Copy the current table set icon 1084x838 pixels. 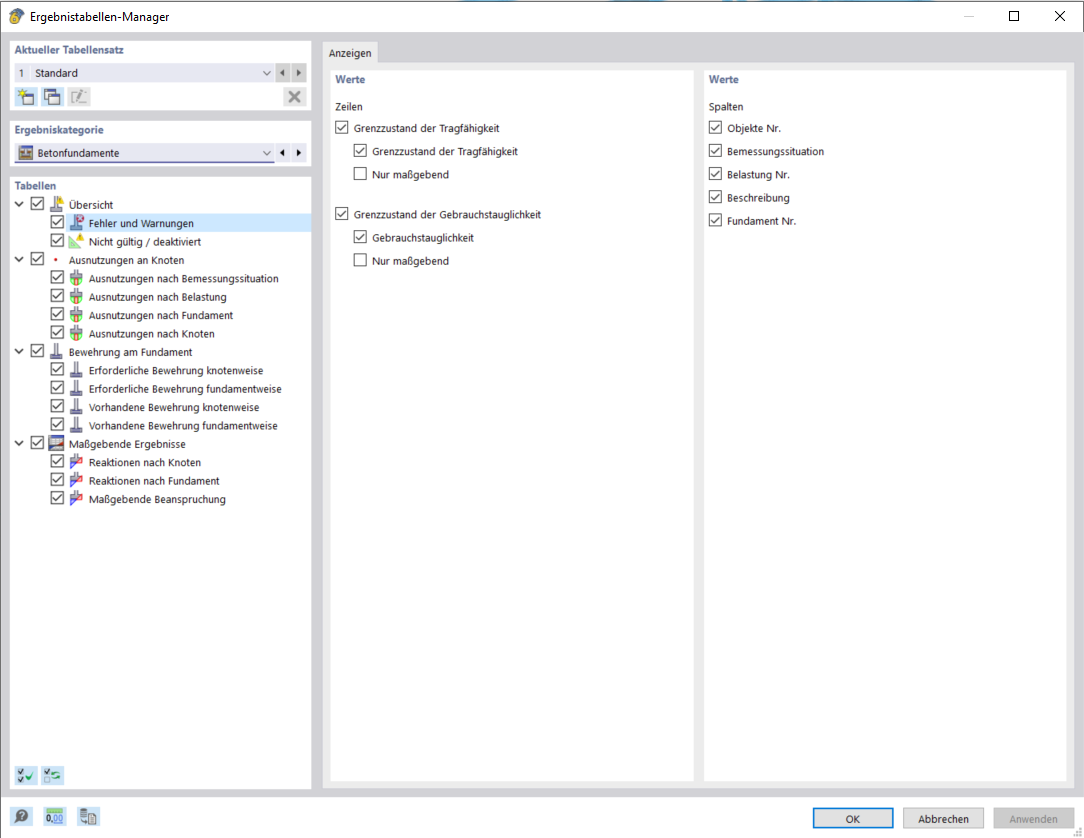click(x=53, y=97)
